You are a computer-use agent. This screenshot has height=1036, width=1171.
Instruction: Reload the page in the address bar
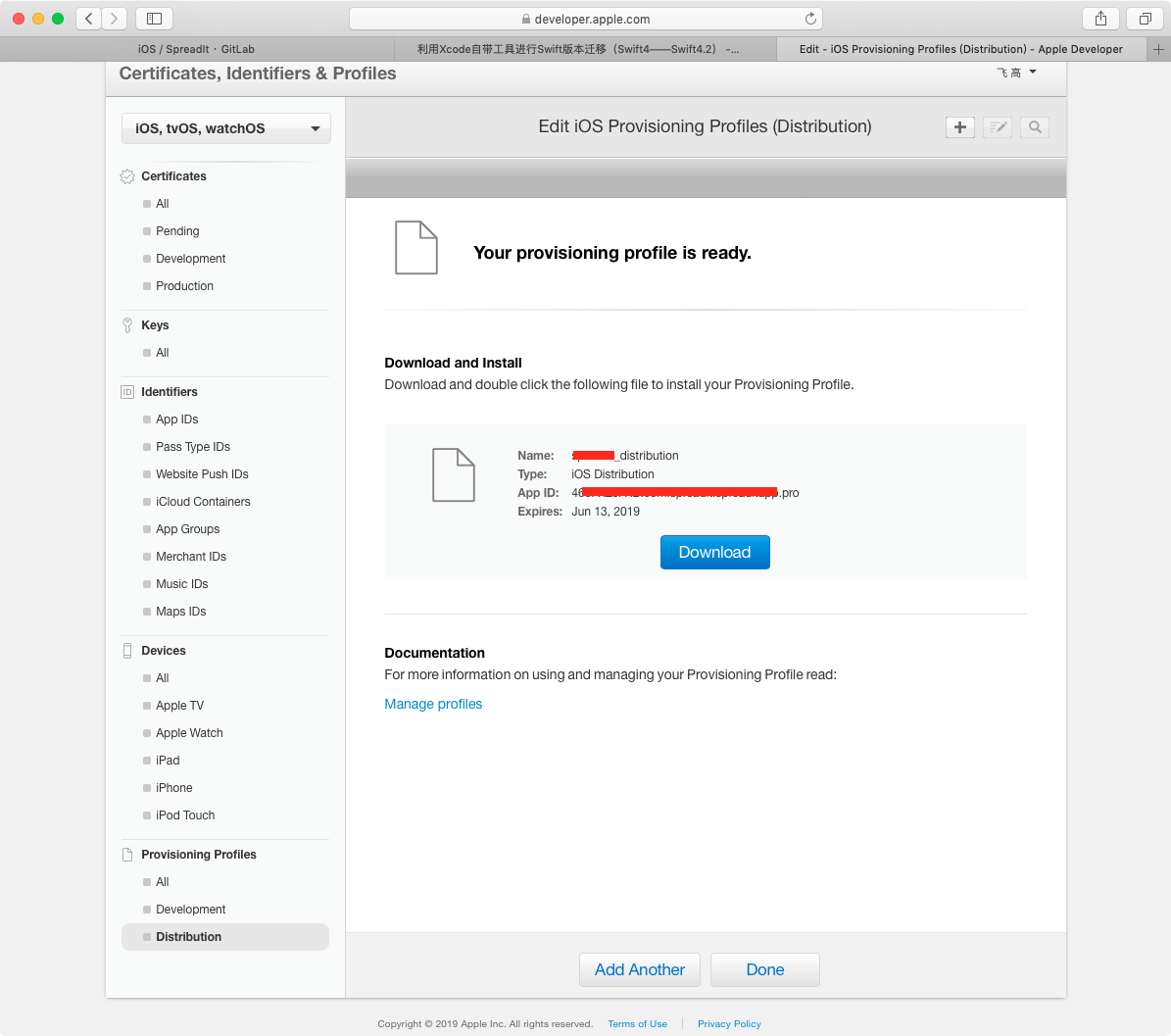[x=810, y=19]
